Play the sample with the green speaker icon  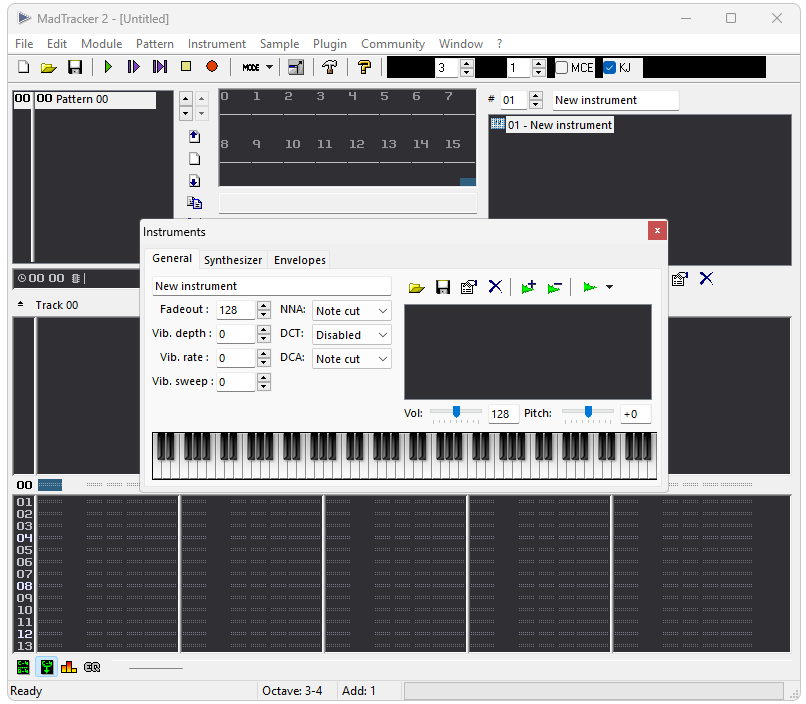pos(590,287)
